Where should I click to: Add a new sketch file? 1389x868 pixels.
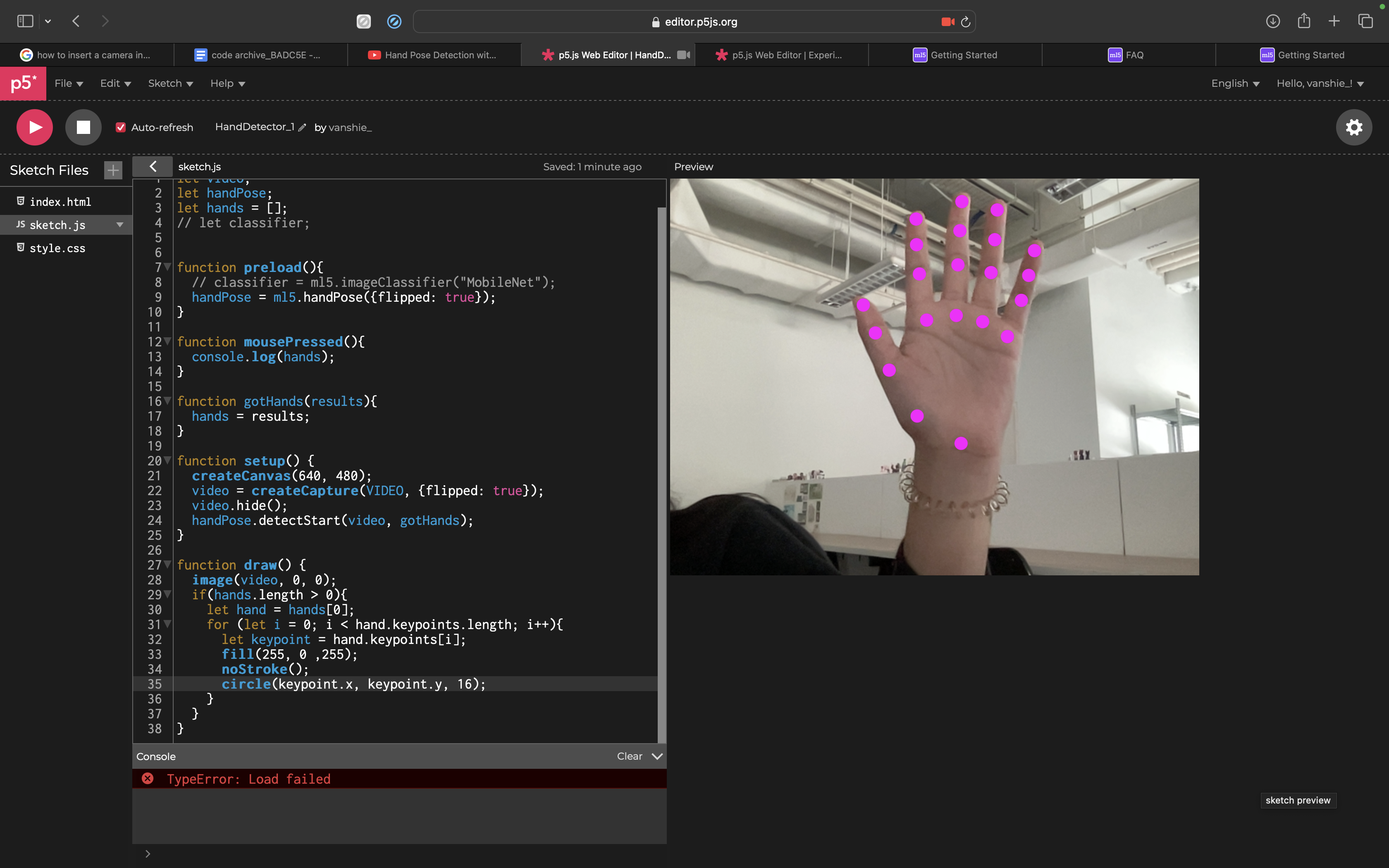pyautogui.click(x=113, y=170)
